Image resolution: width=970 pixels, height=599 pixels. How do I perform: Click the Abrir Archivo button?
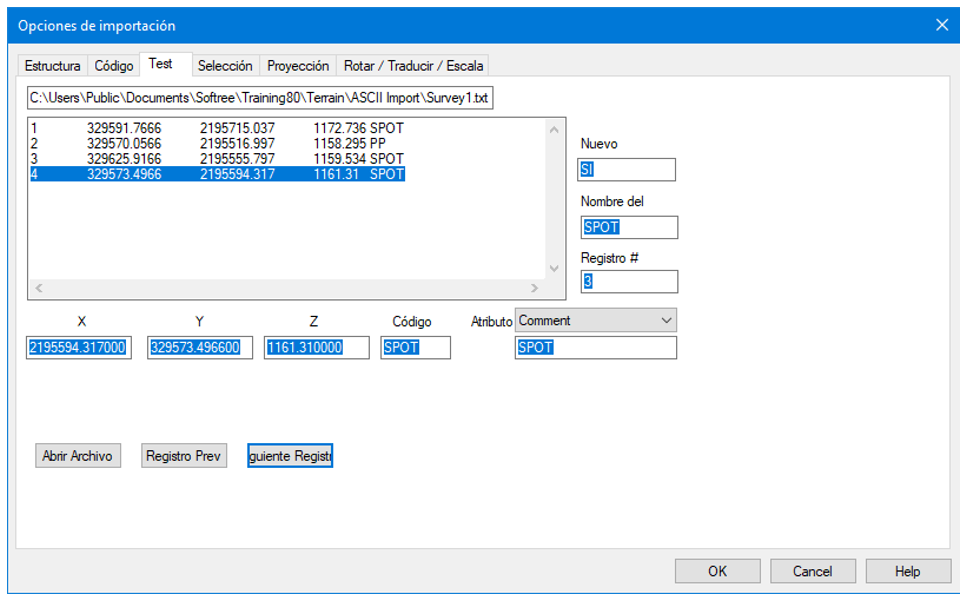point(78,456)
